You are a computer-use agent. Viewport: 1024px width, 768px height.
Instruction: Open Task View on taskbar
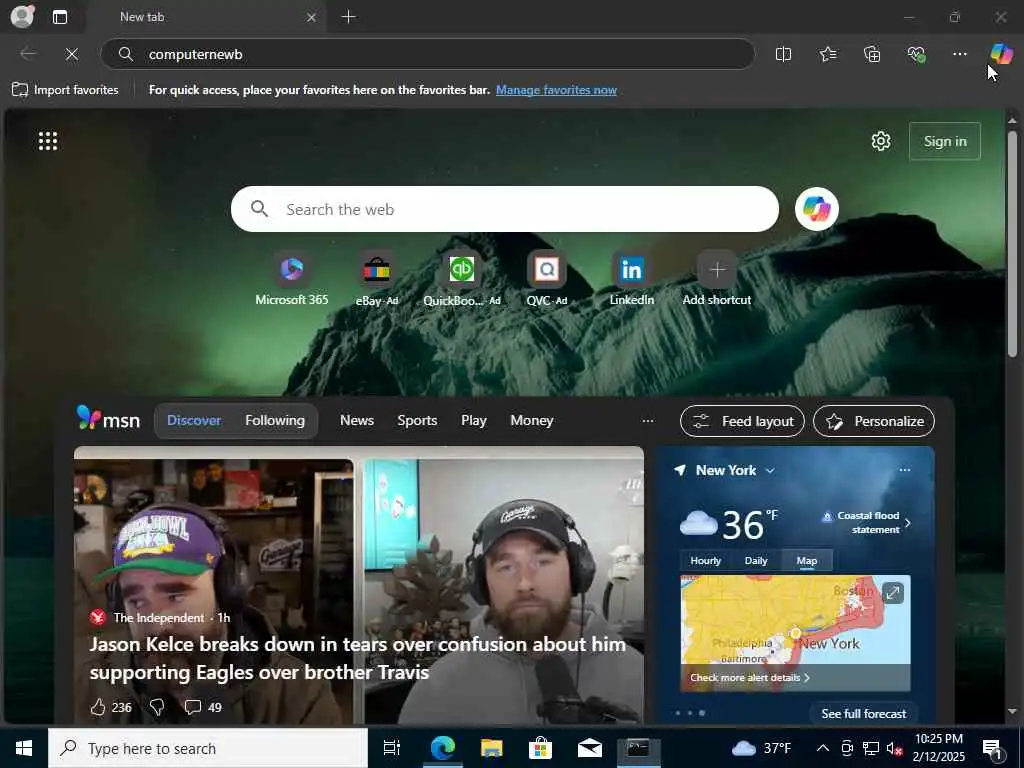tap(391, 748)
